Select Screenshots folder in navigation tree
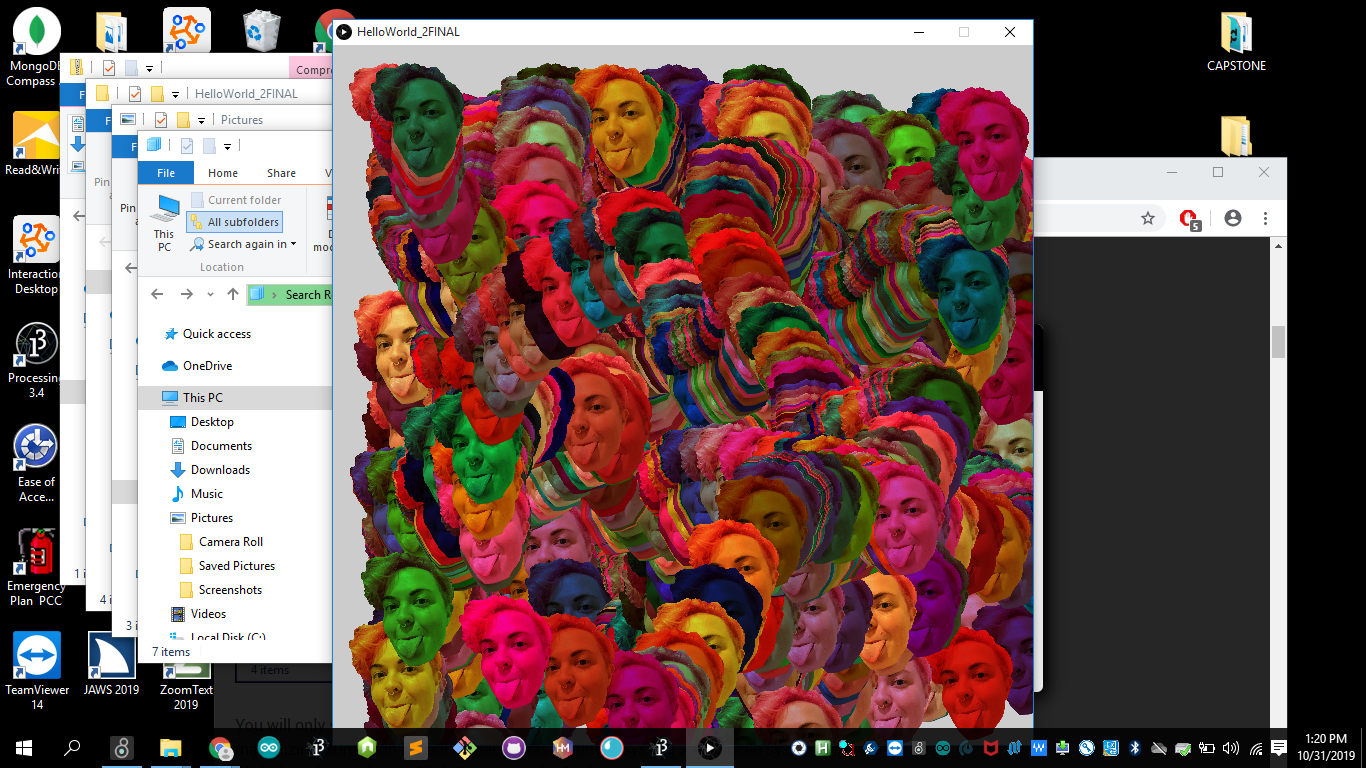1366x768 pixels. tap(230, 590)
